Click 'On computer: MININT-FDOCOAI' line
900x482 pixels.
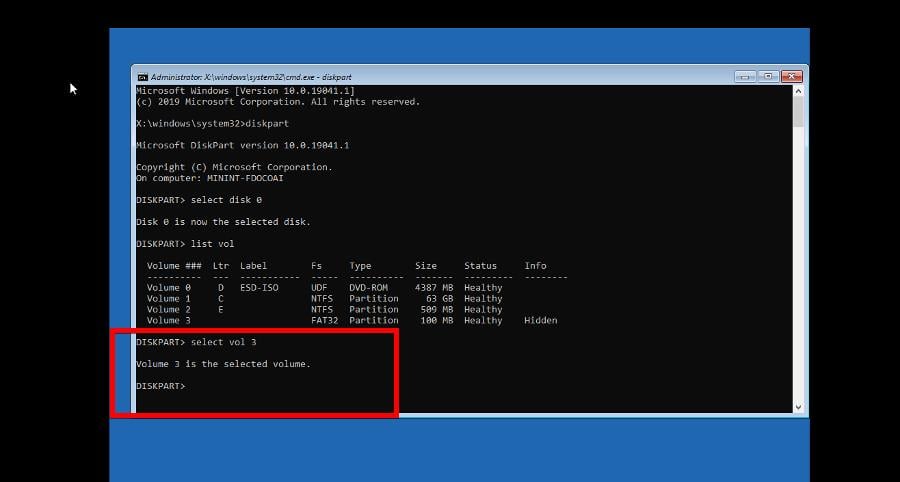click(x=210, y=178)
